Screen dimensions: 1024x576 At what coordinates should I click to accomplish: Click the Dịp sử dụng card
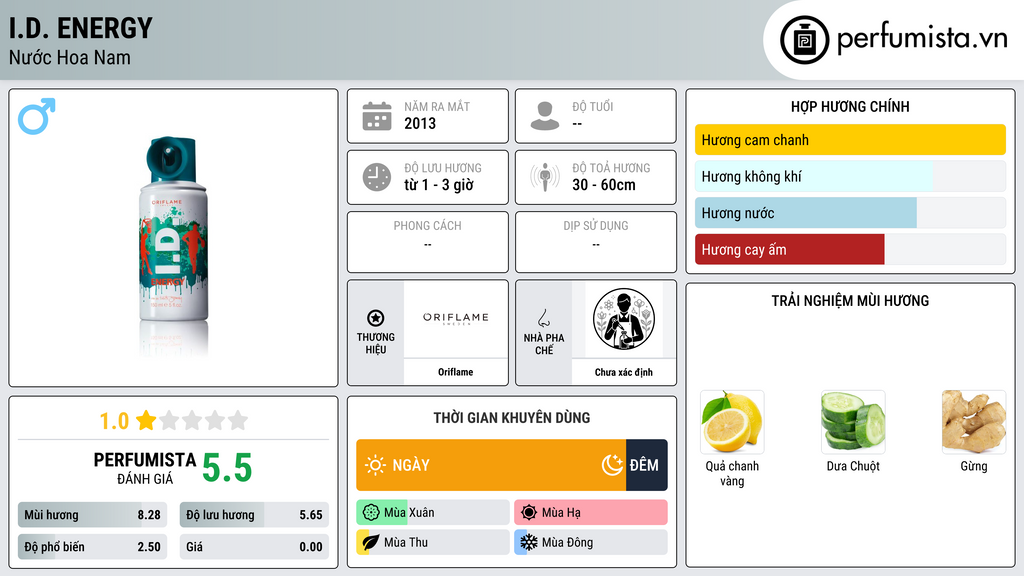pos(596,242)
